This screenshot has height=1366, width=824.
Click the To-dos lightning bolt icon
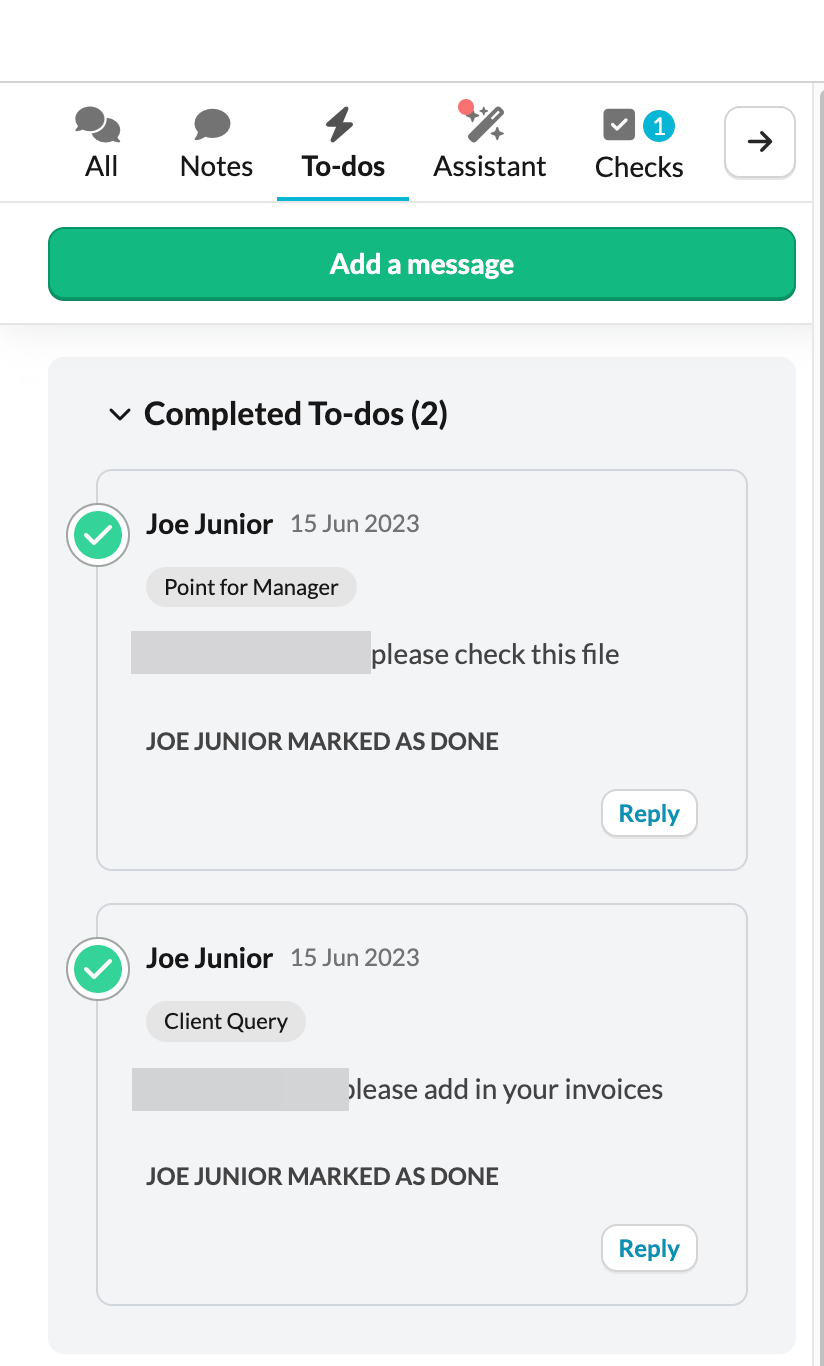(340, 125)
